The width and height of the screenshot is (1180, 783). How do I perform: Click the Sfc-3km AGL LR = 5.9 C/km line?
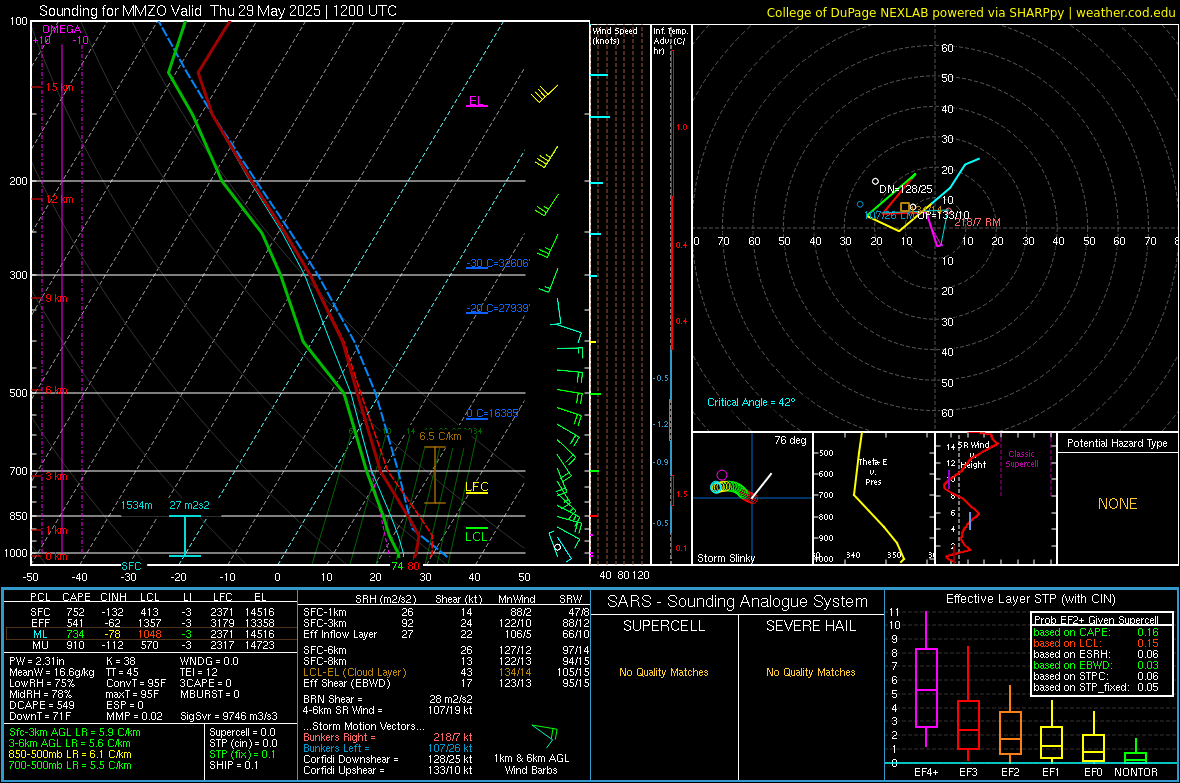(x=75, y=732)
